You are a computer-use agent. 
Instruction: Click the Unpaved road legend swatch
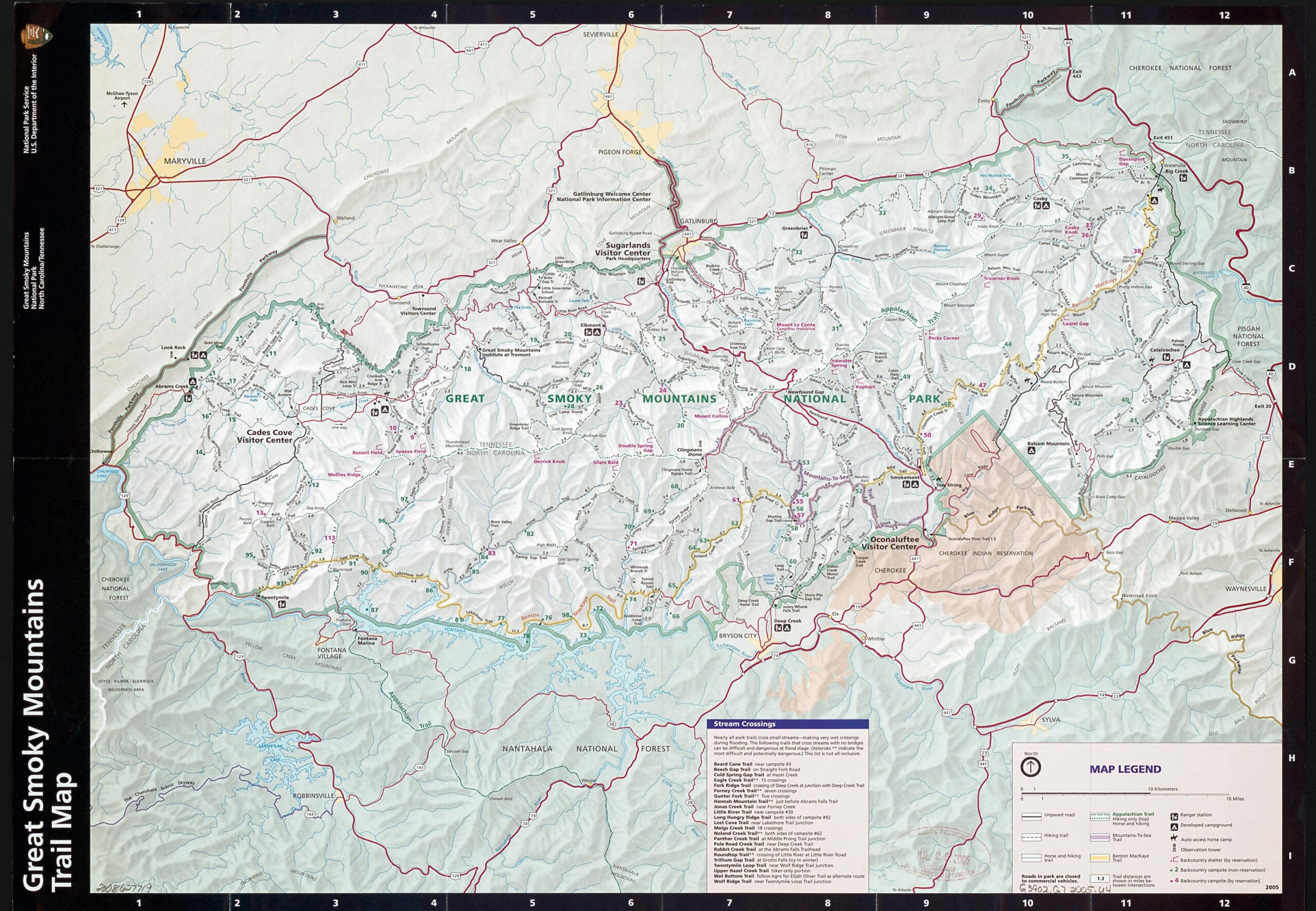[1032, 816]
